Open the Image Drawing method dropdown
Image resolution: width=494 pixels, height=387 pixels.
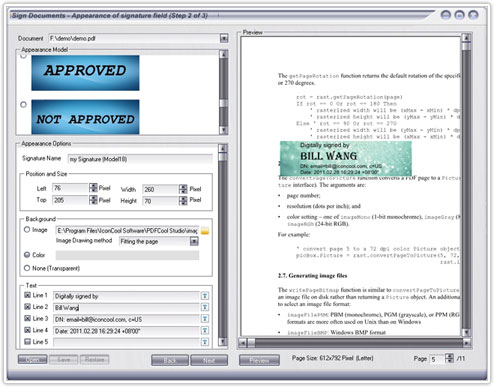coord(194,241)
